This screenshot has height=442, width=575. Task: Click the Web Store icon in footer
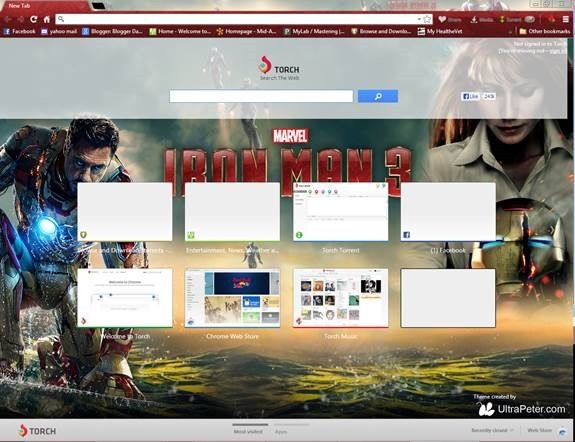coord(562,431)
